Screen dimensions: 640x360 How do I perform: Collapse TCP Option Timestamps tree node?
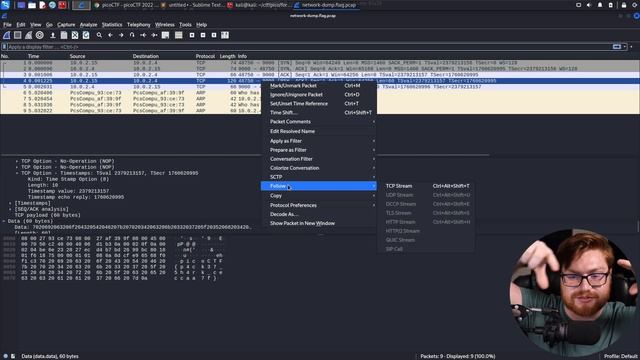pos(17,173)
